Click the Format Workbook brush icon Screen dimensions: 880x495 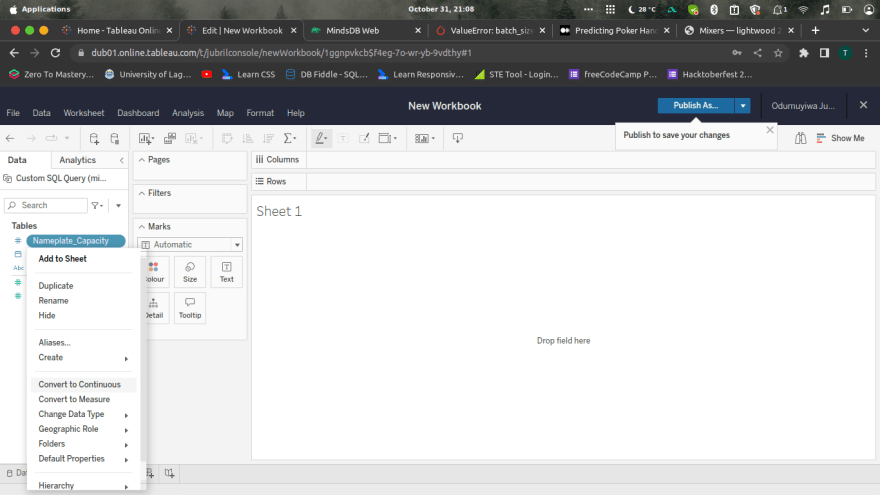(364, 138)
